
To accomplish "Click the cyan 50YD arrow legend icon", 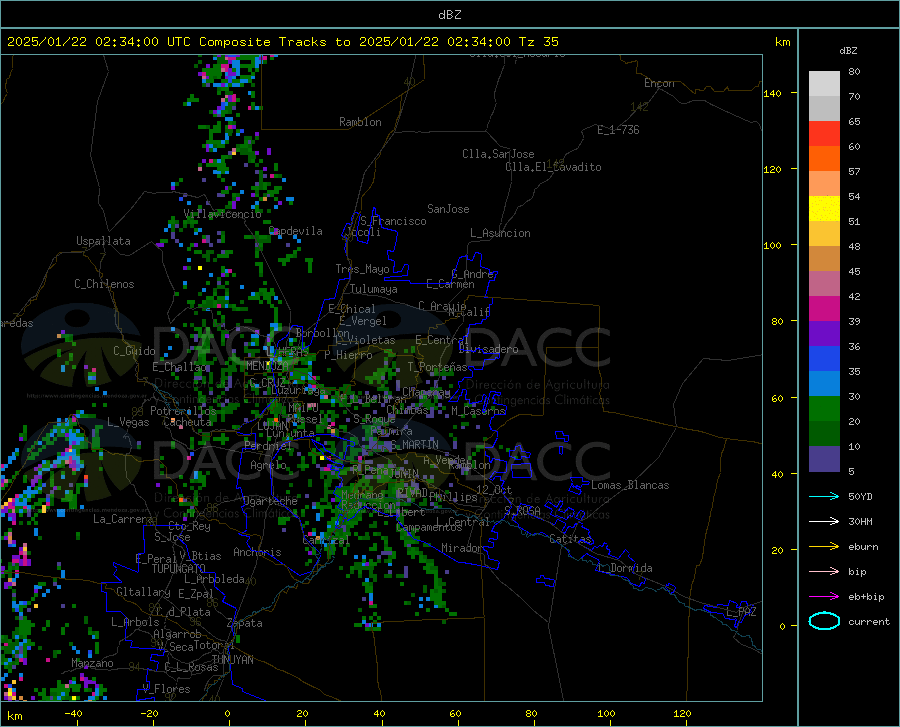I will [x=824, y=496].
